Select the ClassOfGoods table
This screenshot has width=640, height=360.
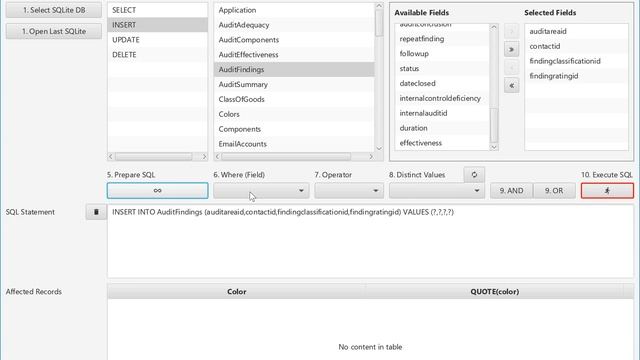[294, 100]
